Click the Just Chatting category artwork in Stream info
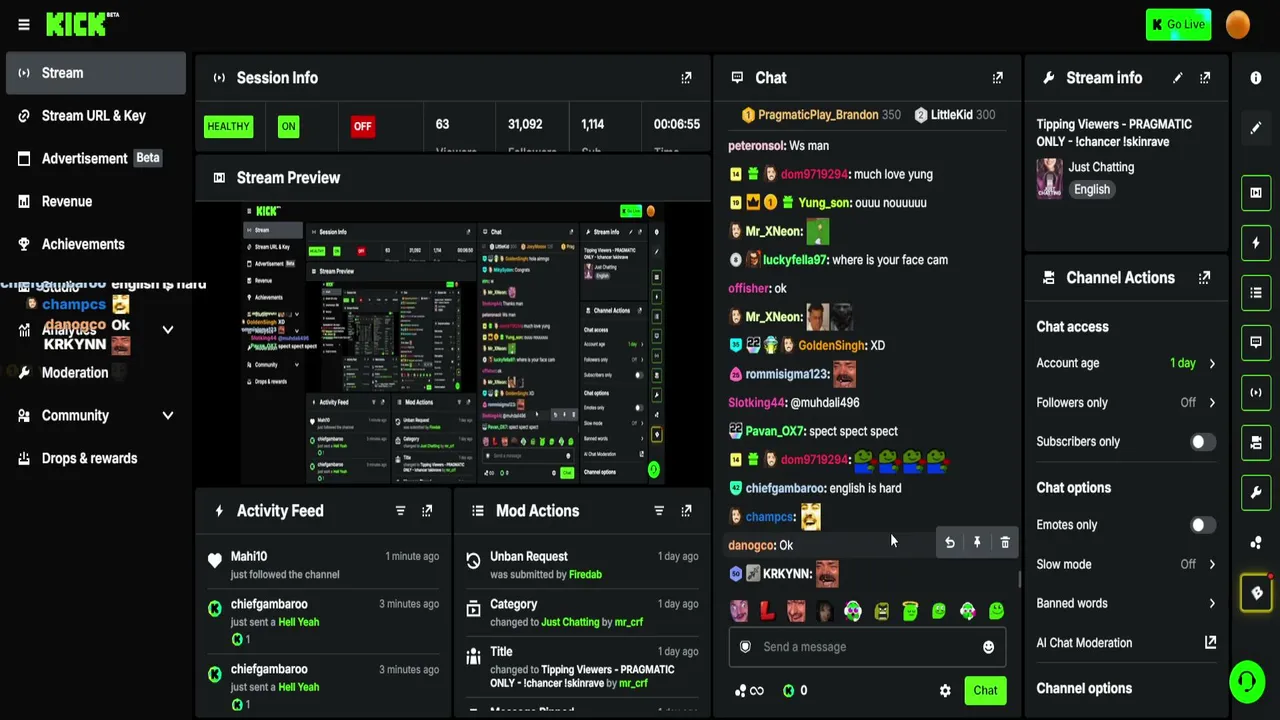The image size is (1280, 720). coord(1049,179)
